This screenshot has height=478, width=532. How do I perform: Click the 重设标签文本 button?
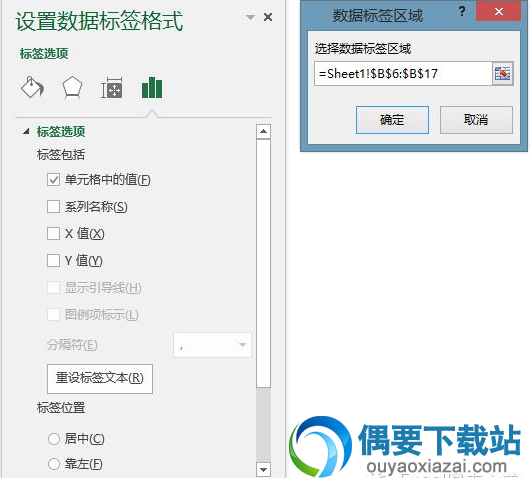coord(100,379)
